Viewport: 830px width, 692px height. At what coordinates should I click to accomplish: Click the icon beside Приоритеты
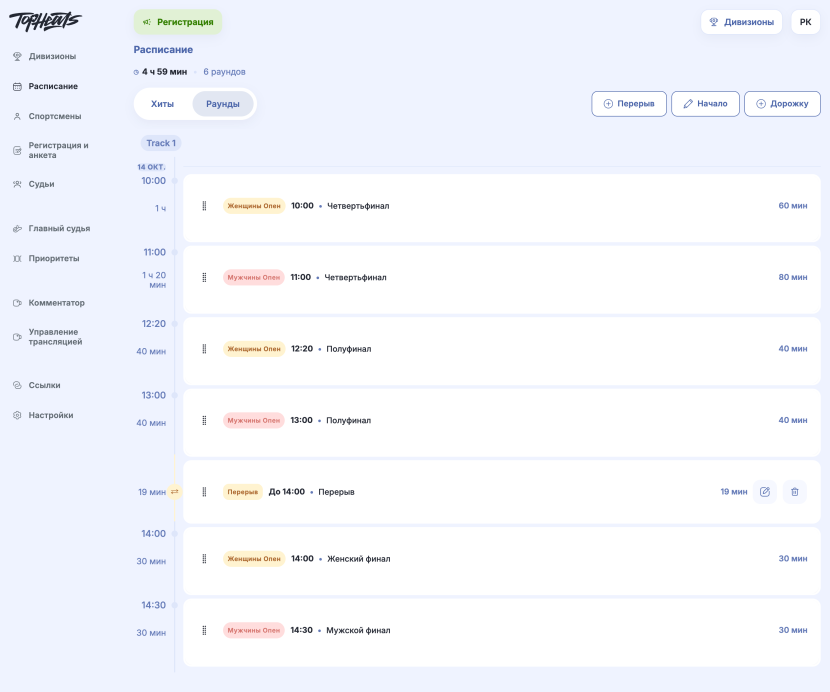tap(17, 258)
